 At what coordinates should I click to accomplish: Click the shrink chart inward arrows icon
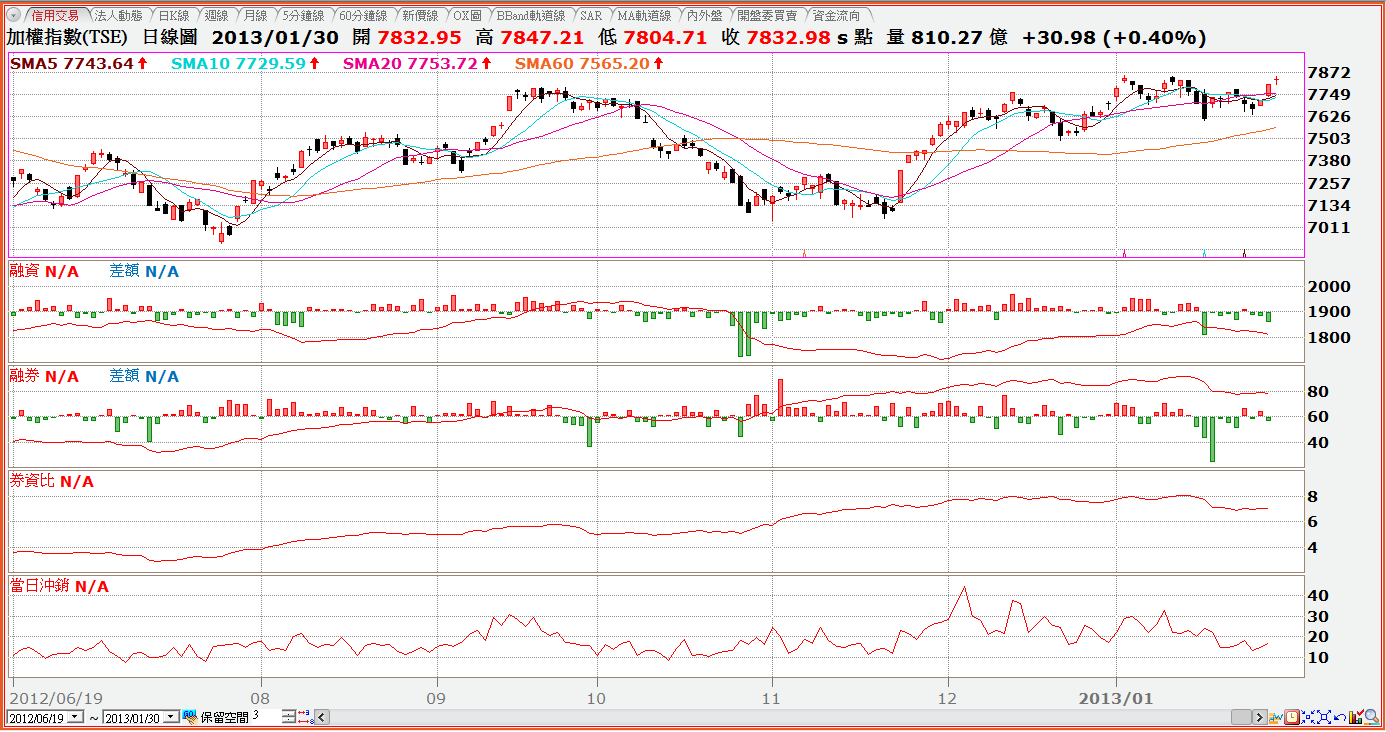point(1308,717)
